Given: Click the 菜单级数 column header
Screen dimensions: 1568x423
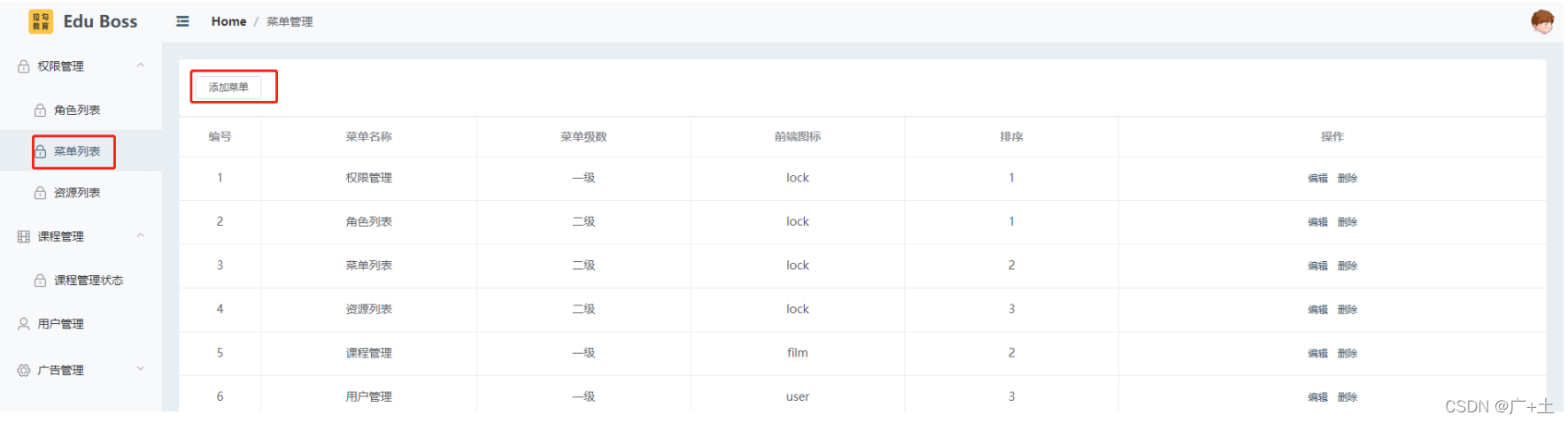Looking at the screenshot, I should [x=583, y=136].
